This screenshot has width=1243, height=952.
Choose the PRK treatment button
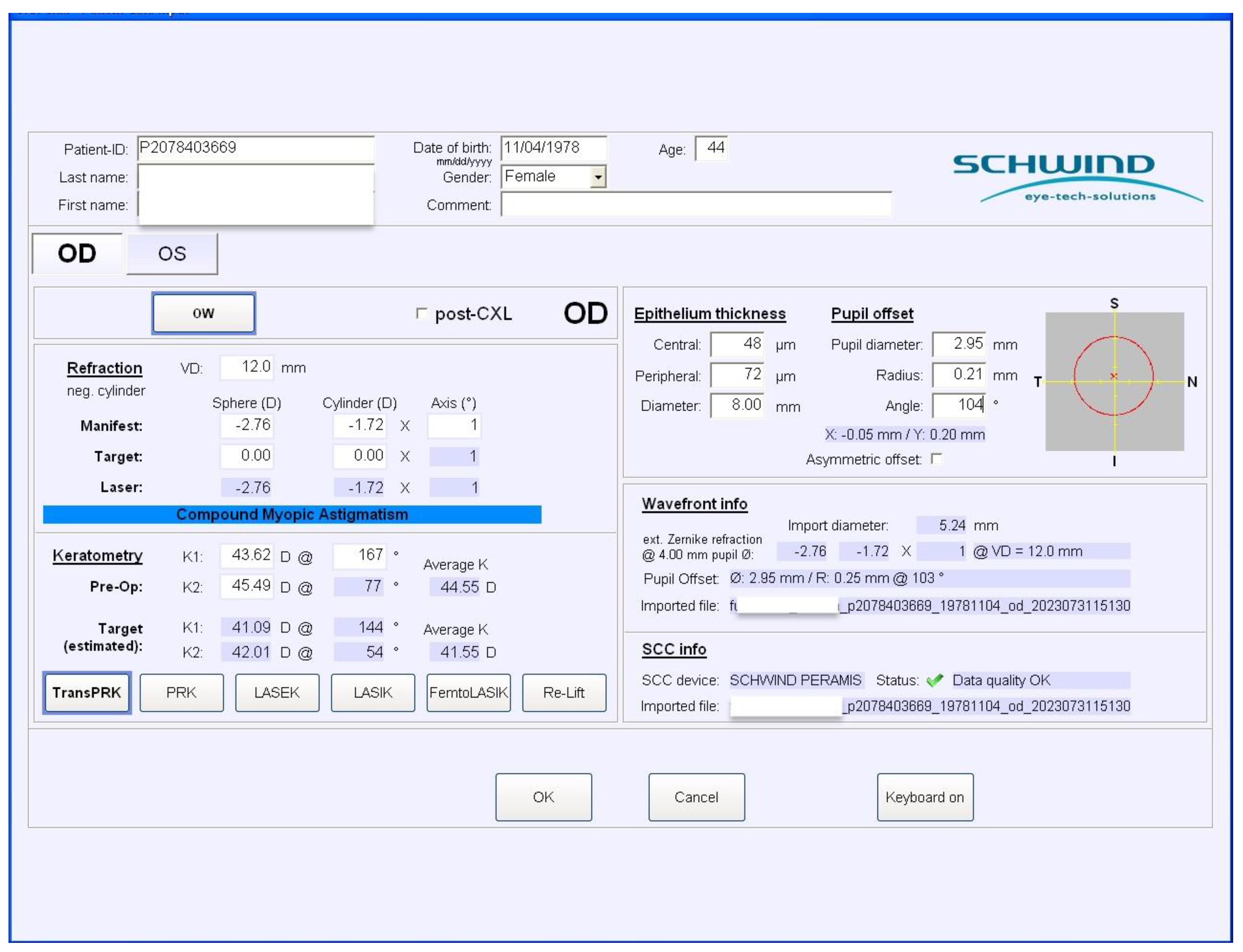point(181,693)
